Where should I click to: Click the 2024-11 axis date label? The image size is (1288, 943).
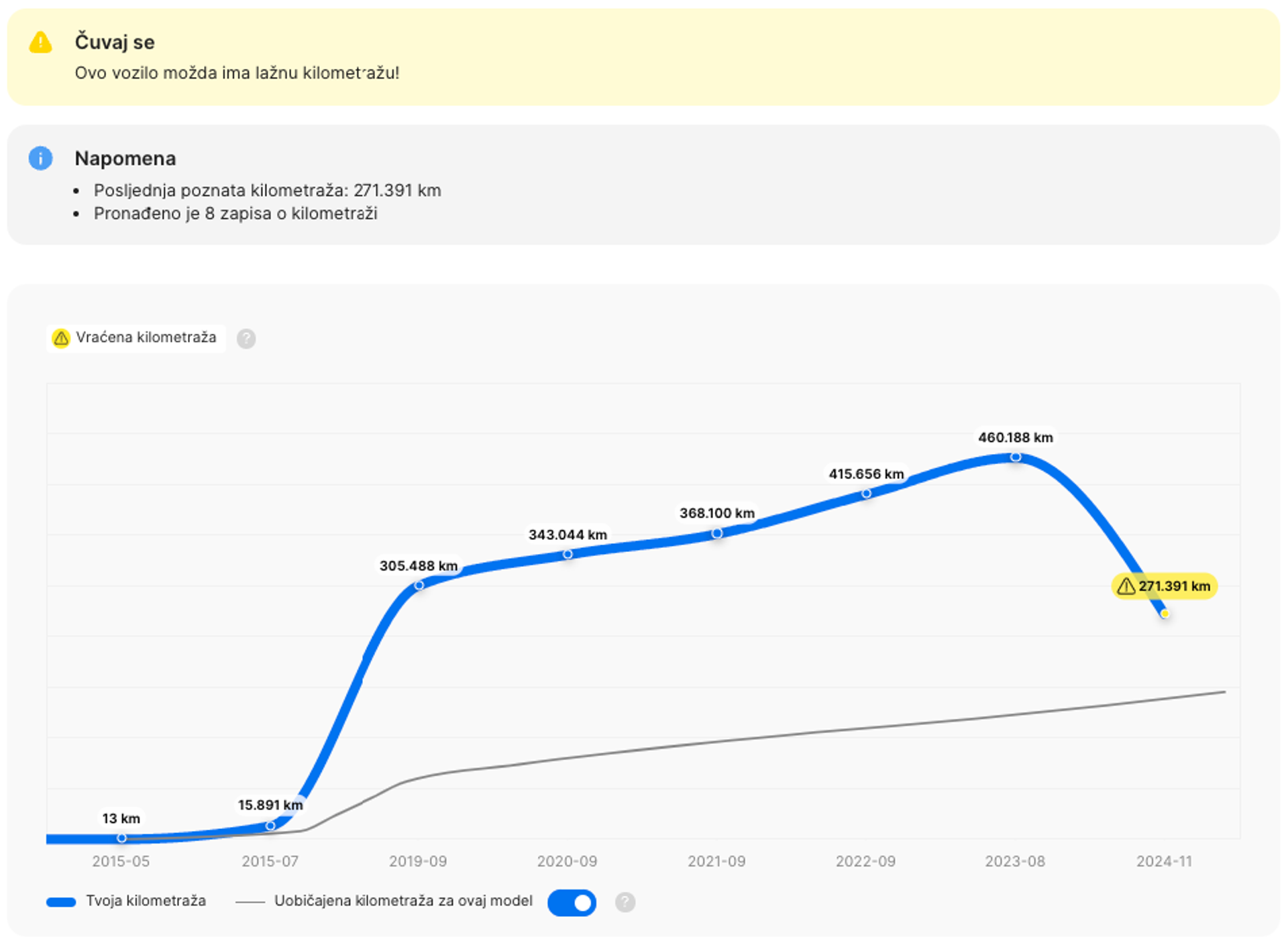(1164, 861)
